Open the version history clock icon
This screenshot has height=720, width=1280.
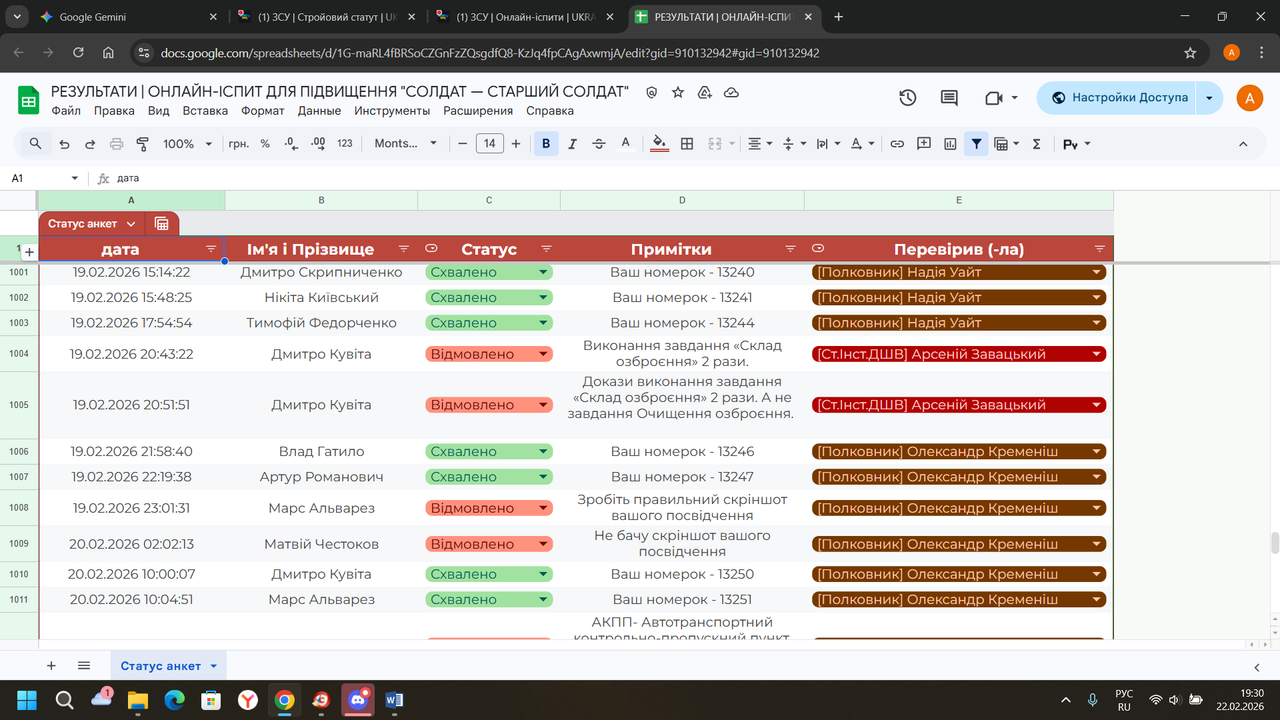(907, 98)
